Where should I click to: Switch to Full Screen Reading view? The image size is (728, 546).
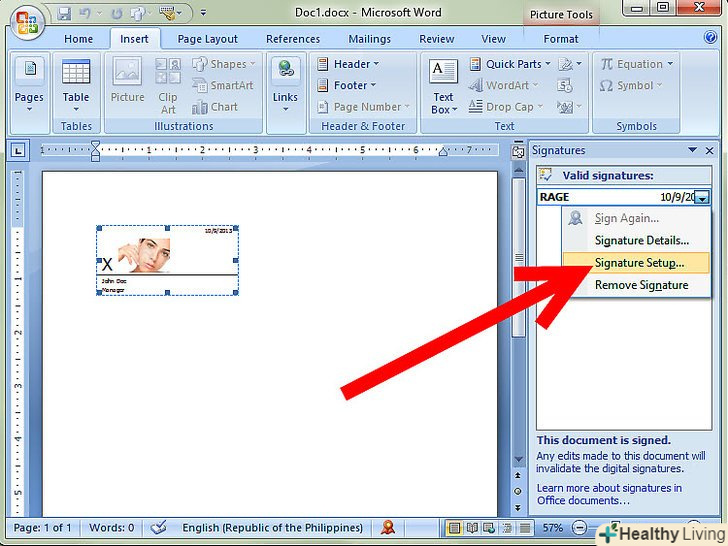tap(472, 528)
